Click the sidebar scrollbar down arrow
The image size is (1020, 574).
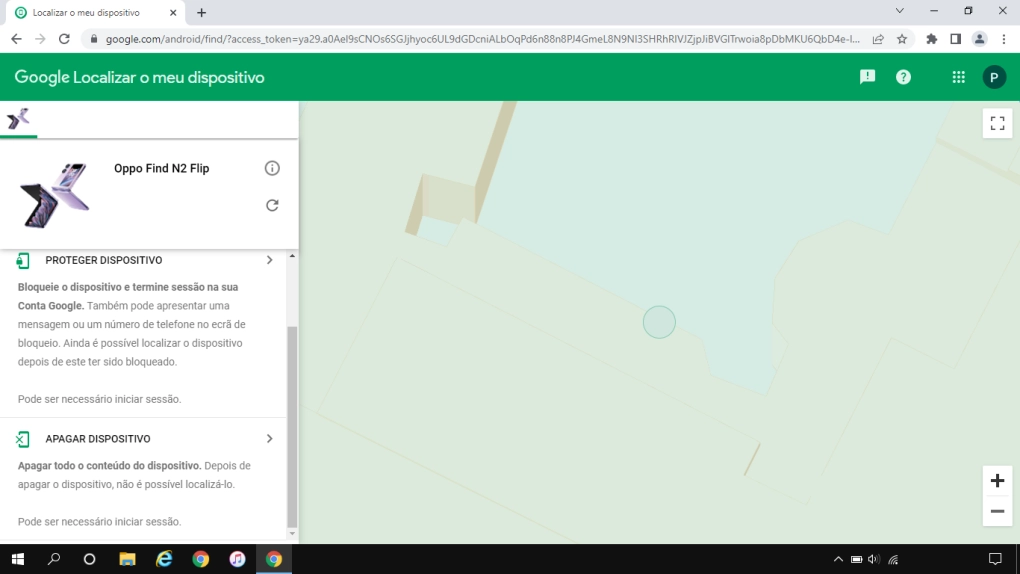292,534
